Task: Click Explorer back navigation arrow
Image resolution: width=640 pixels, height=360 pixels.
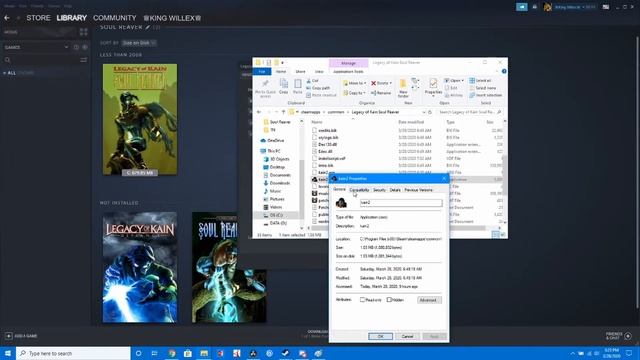Action: 259,112
